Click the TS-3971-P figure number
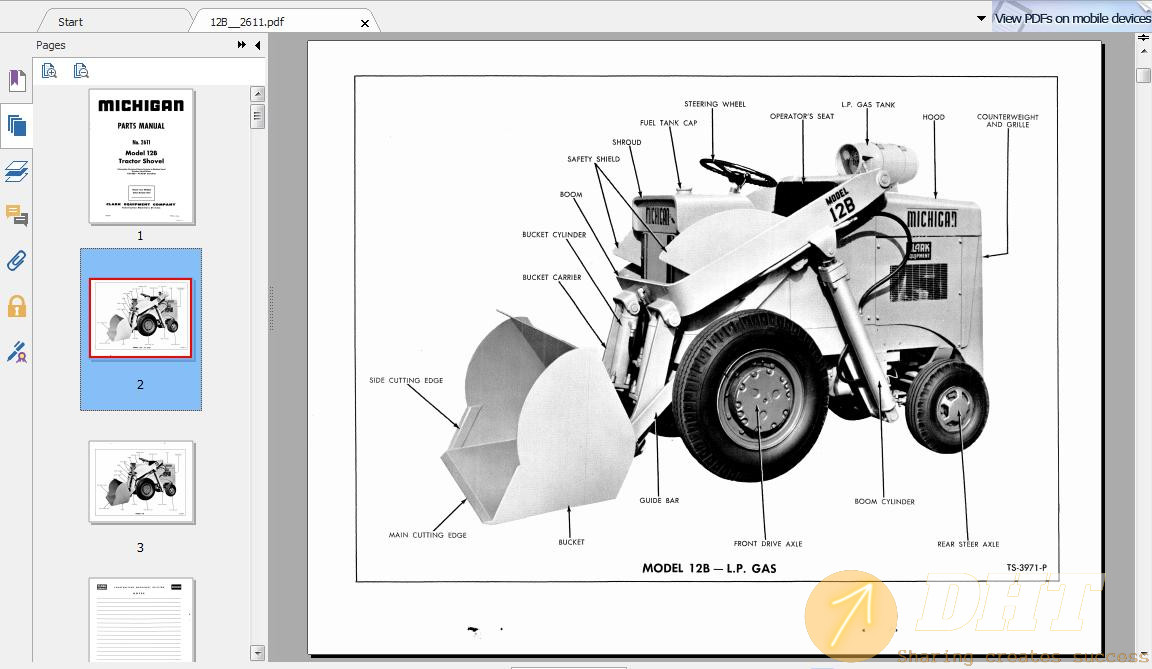This screenshot has height=669, width=1152. click(x=1026, y=568)
